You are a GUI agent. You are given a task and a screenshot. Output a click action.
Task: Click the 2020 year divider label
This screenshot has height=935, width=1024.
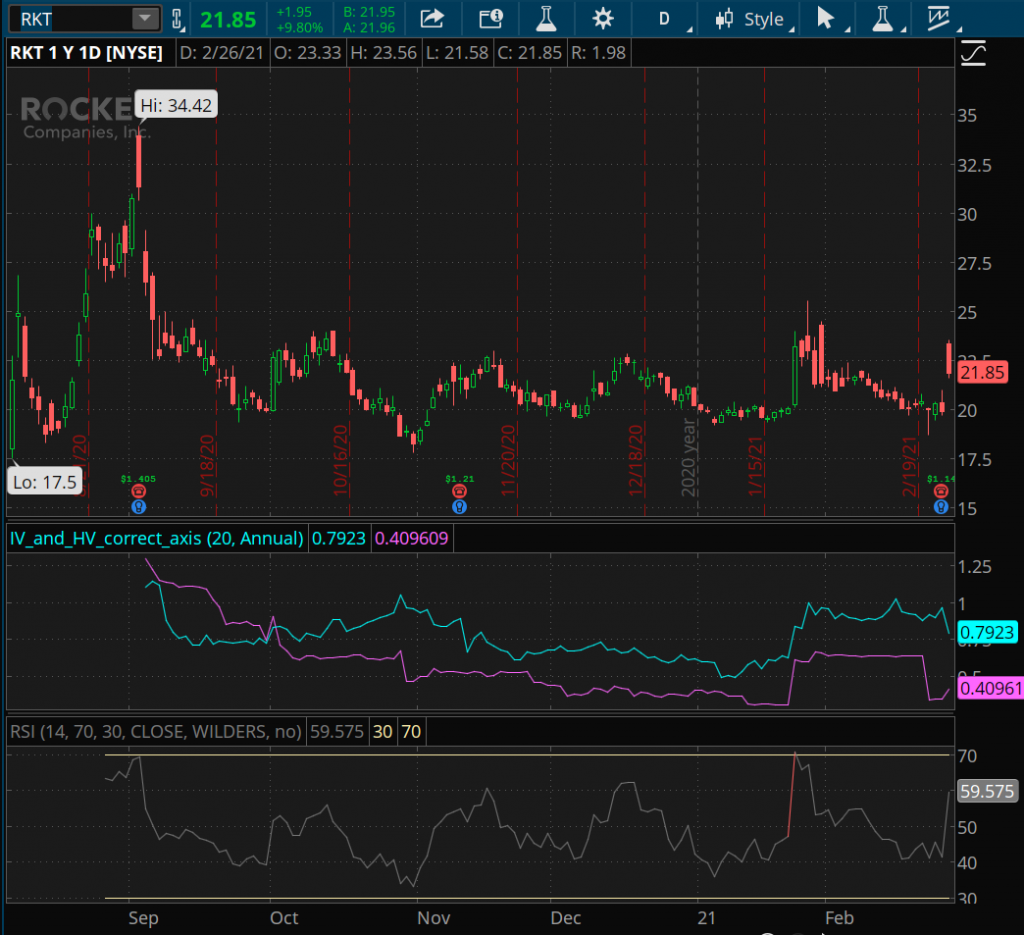coord(688,457)
